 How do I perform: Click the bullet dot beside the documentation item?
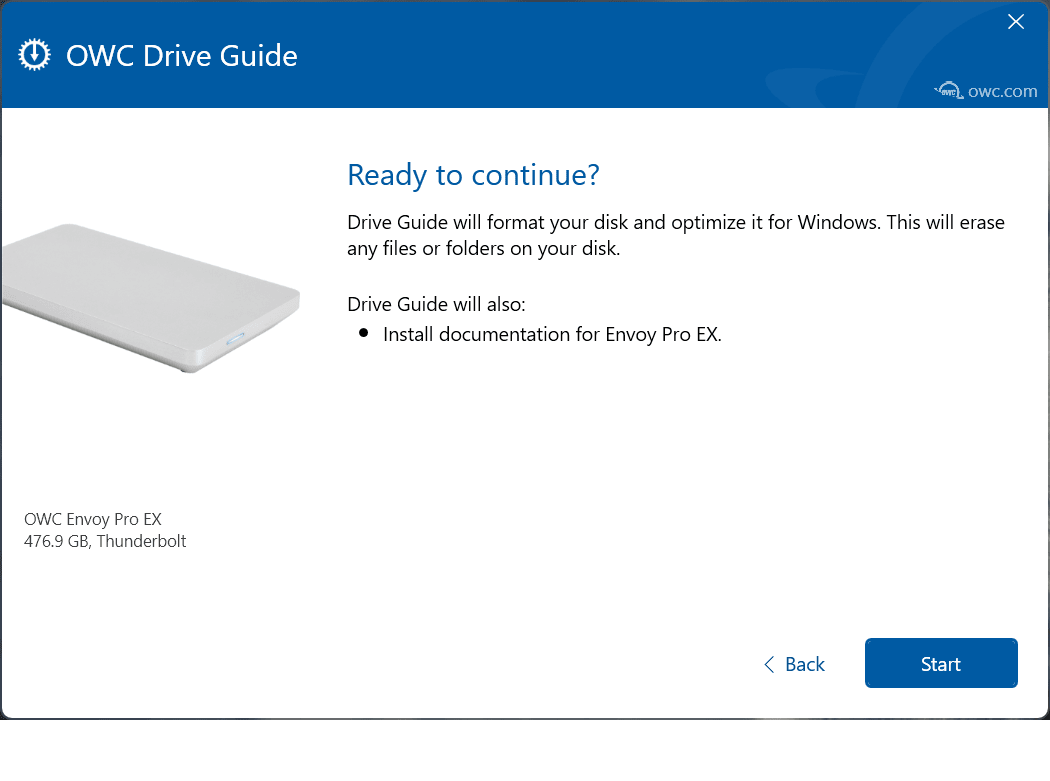tap(363, 332)
